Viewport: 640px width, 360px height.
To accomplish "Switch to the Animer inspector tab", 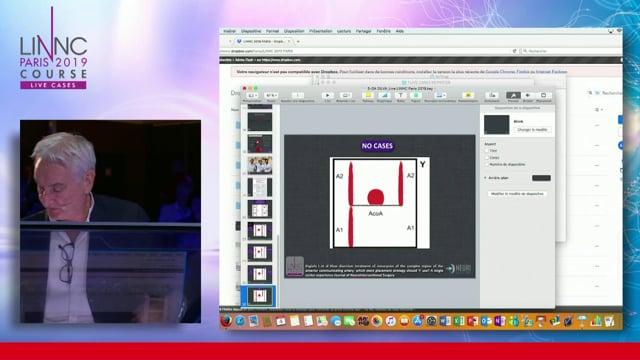I will coord(528,96).
